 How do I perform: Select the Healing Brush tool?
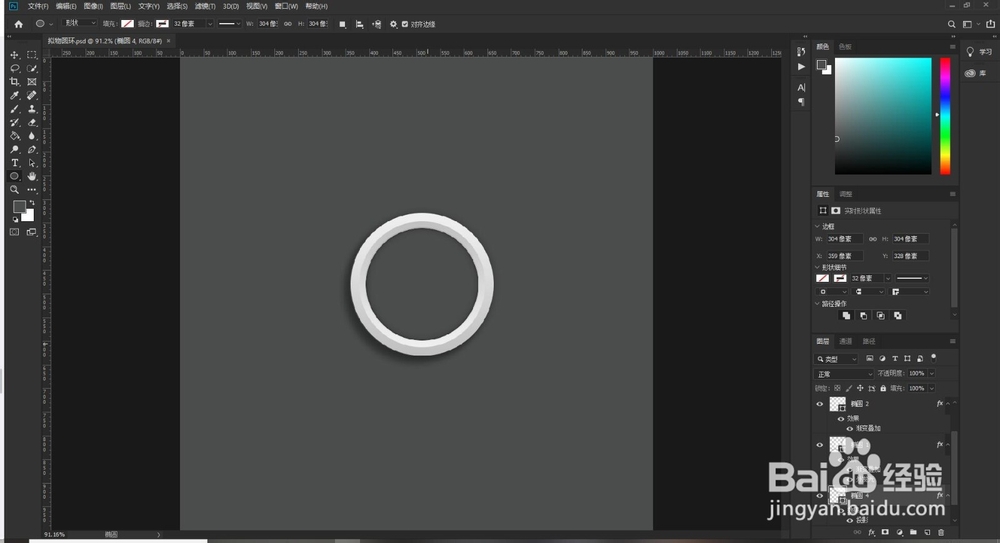coord(32,95)
